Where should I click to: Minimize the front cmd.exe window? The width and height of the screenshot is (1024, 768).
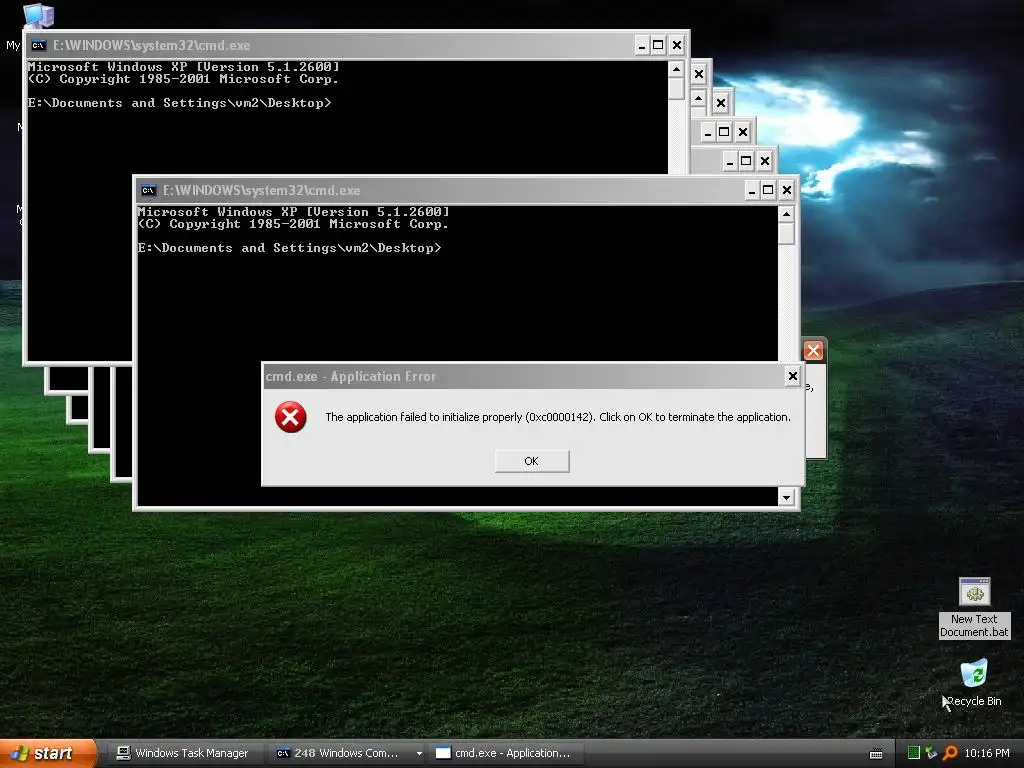tap(752, 191)
